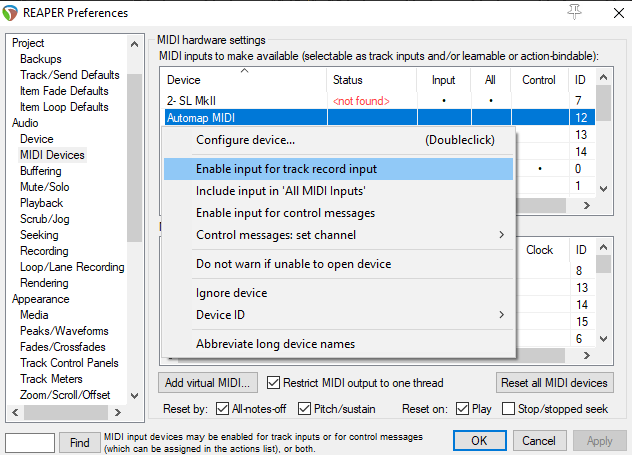Select MIDI Devices in tree
The image size is (632, 455).
(52, 155)
